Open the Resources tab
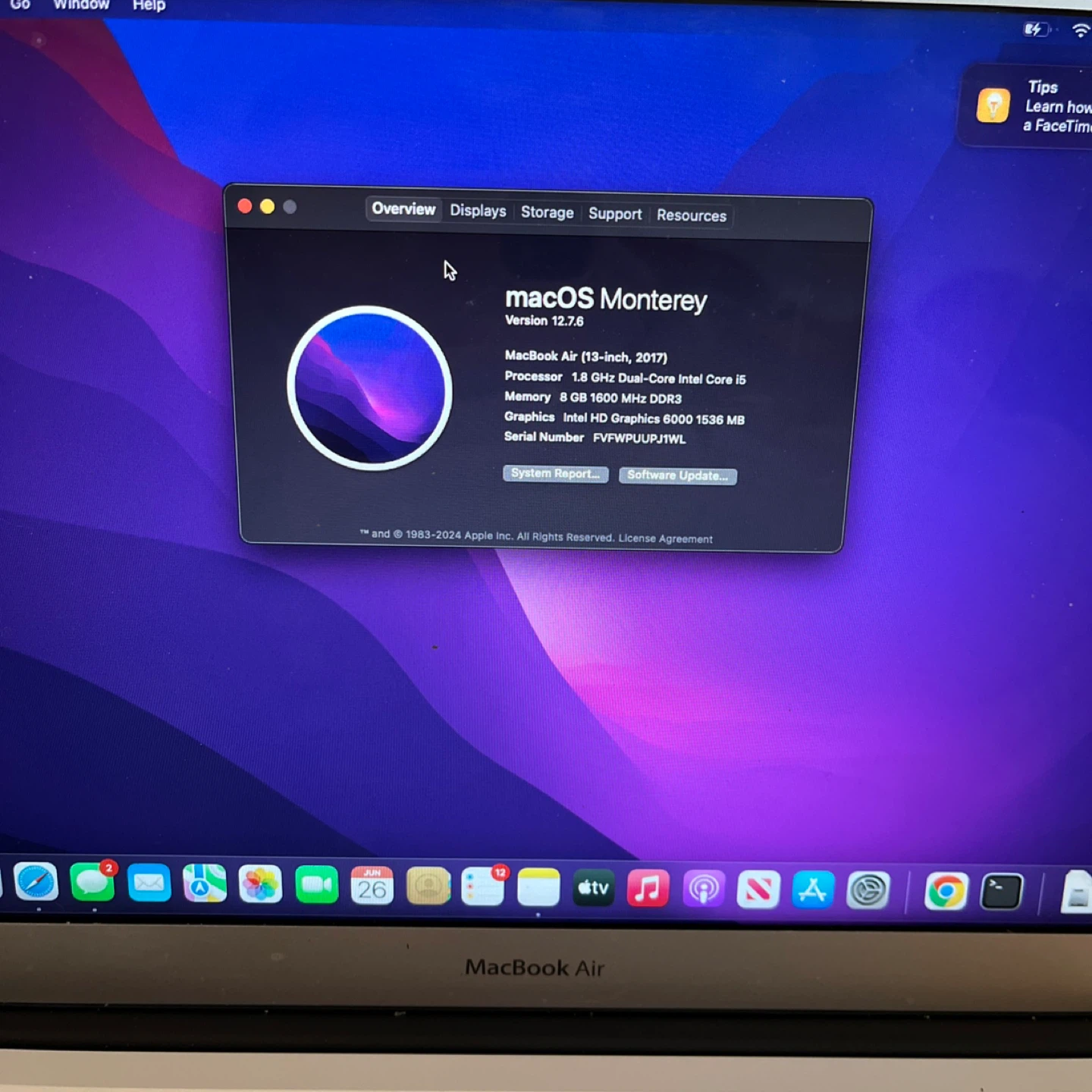Image resolution: width=1092 pixels, height=1092 pixels. pos(692,215)
